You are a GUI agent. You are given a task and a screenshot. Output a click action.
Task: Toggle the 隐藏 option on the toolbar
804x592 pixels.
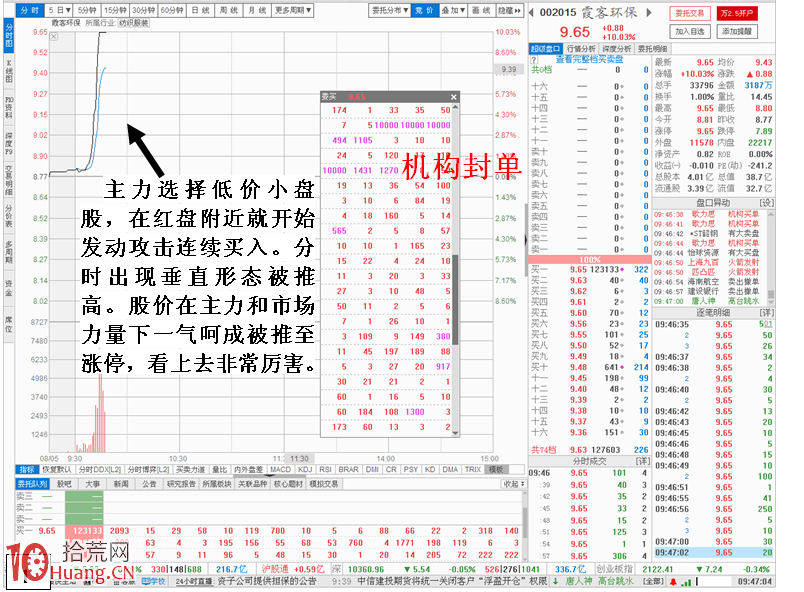click(508, 9)
